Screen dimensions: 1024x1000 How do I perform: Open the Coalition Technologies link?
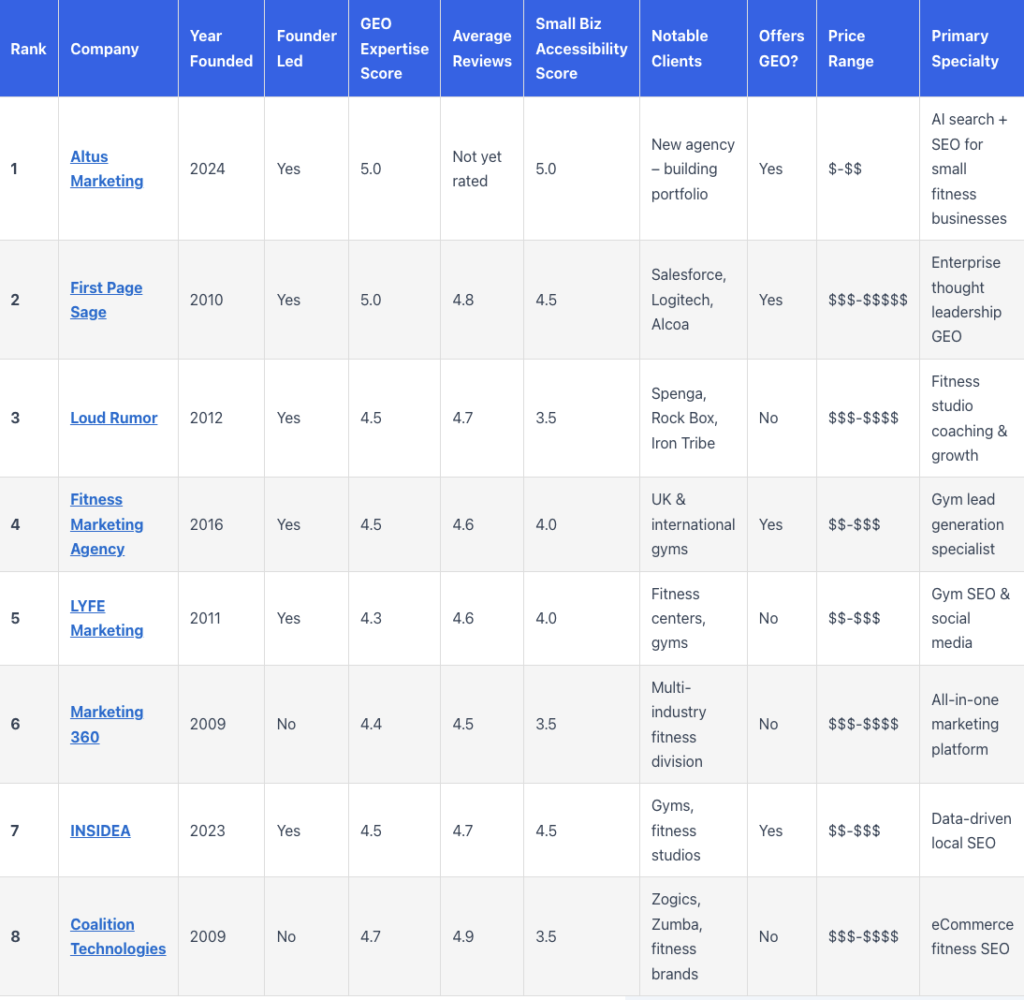[117, 936]
